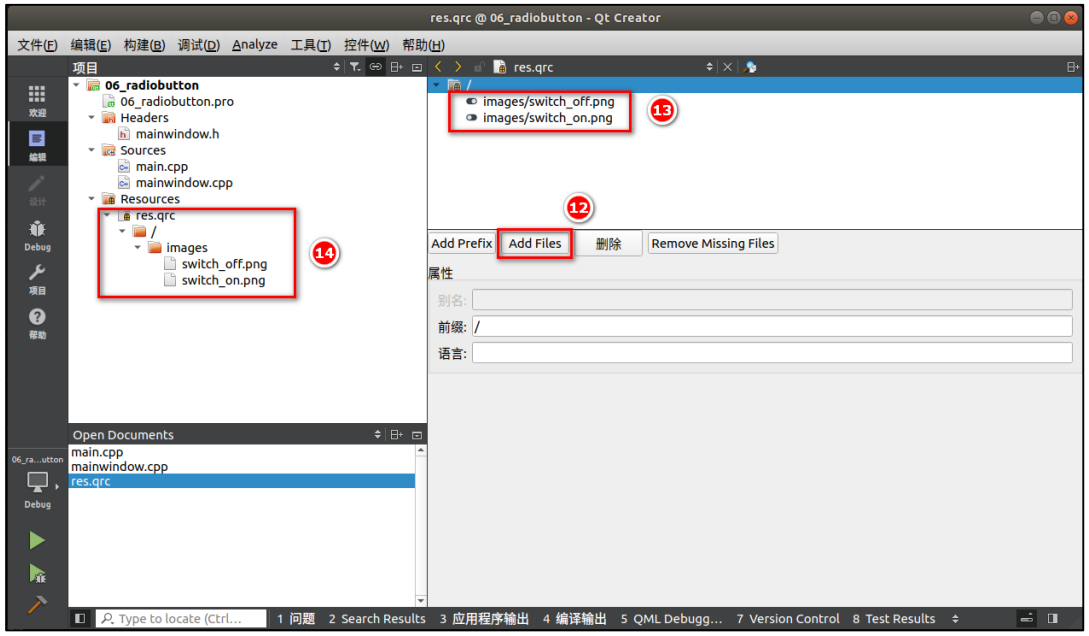Split the Open Documents panel

pos(396,435)
